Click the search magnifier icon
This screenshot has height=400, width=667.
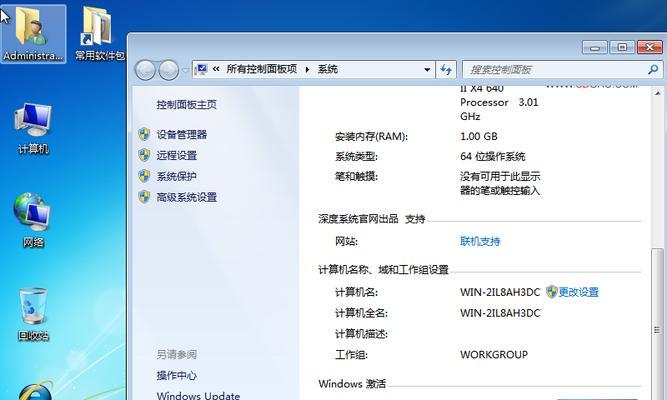point(653,69)
